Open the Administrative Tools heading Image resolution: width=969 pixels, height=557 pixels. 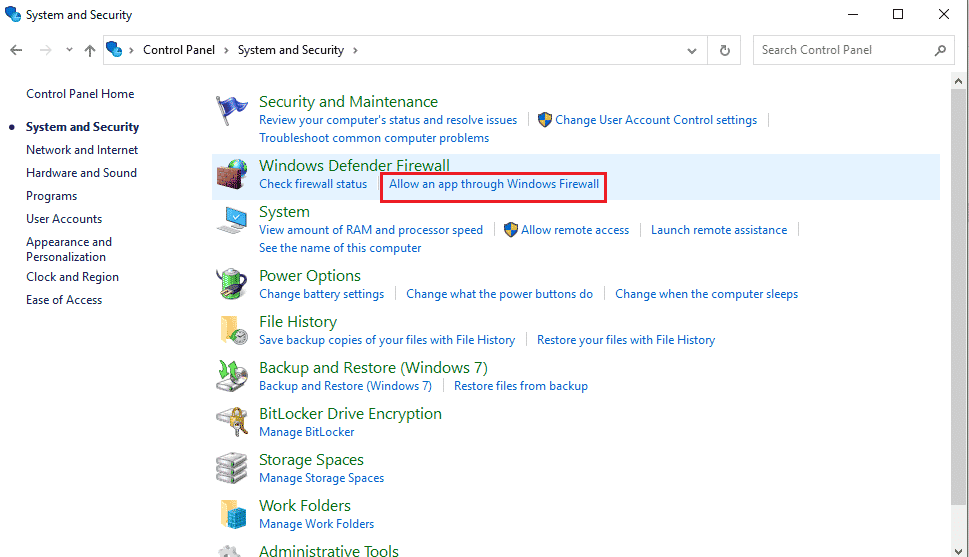(329, 551)
